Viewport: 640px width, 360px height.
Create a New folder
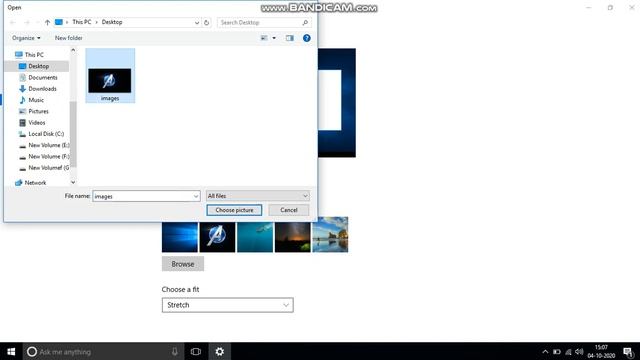click(69, 38)
